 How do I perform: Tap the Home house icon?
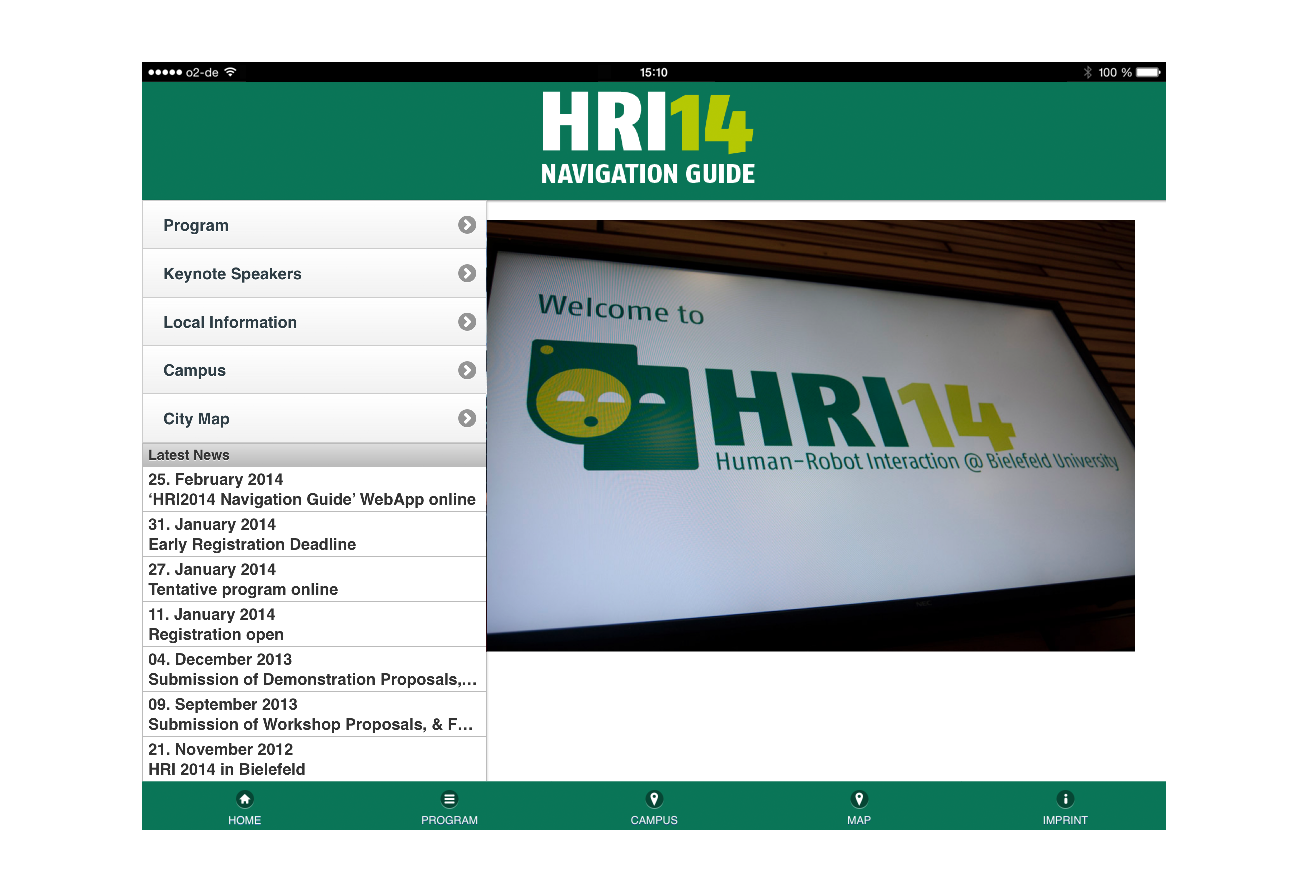pyautogui.click(x=244, y=799)
